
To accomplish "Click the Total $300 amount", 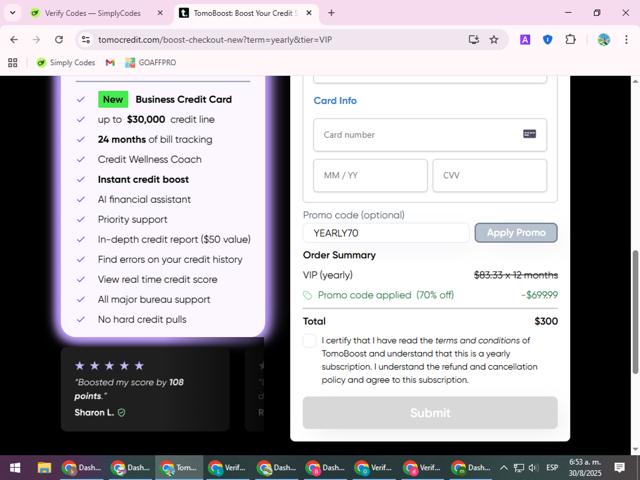I will pyautogui.click(x=546, y=321).
